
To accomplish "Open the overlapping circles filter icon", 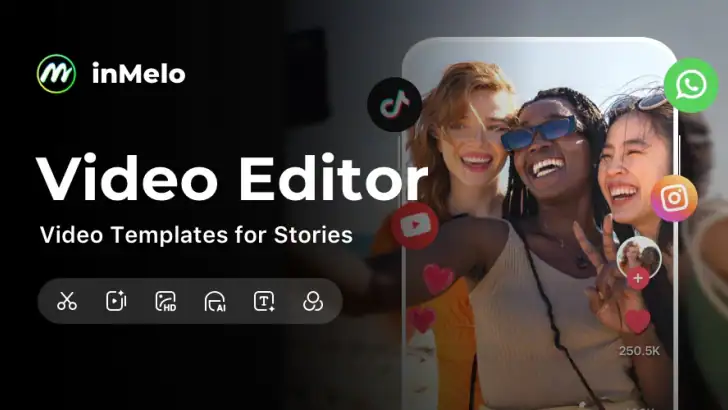I will [x=313, y=301].
